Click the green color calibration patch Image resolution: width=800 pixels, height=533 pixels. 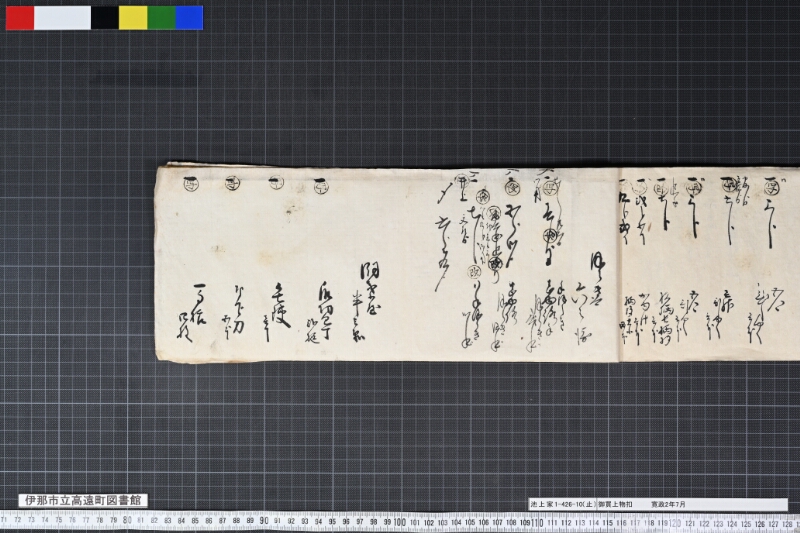[162, 18]
